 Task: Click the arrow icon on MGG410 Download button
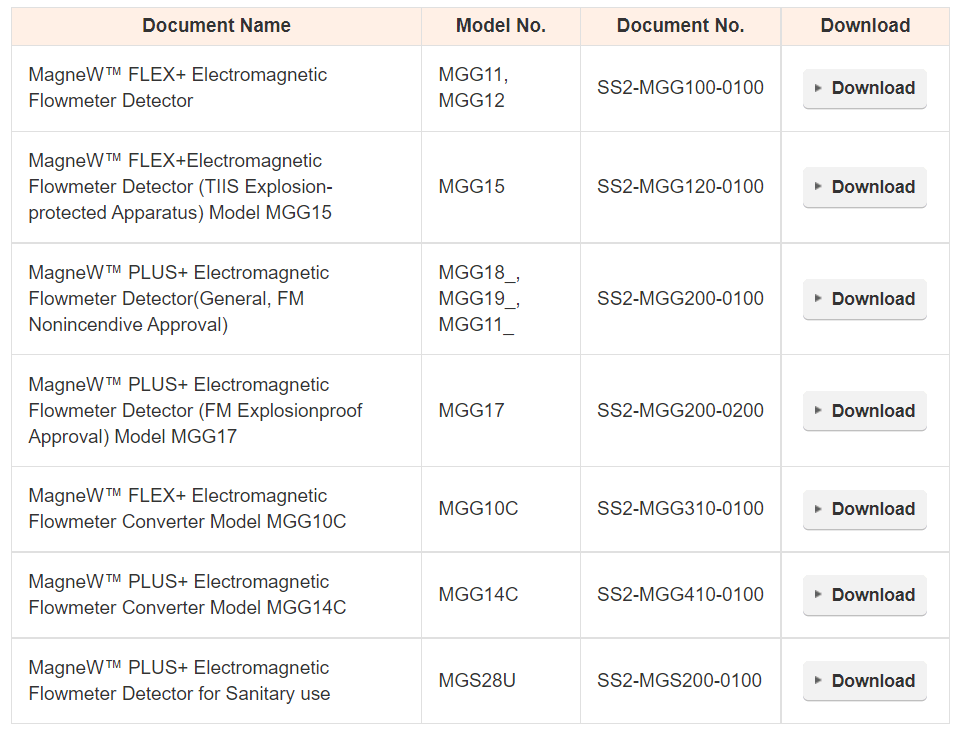[818, 595]
